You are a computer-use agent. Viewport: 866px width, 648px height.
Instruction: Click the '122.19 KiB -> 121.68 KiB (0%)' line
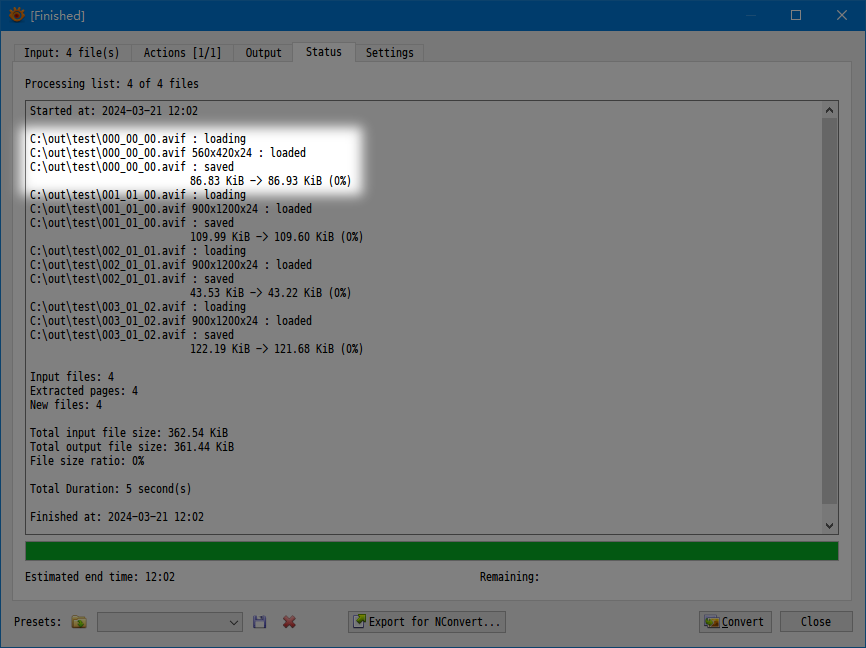pos(277,349)
